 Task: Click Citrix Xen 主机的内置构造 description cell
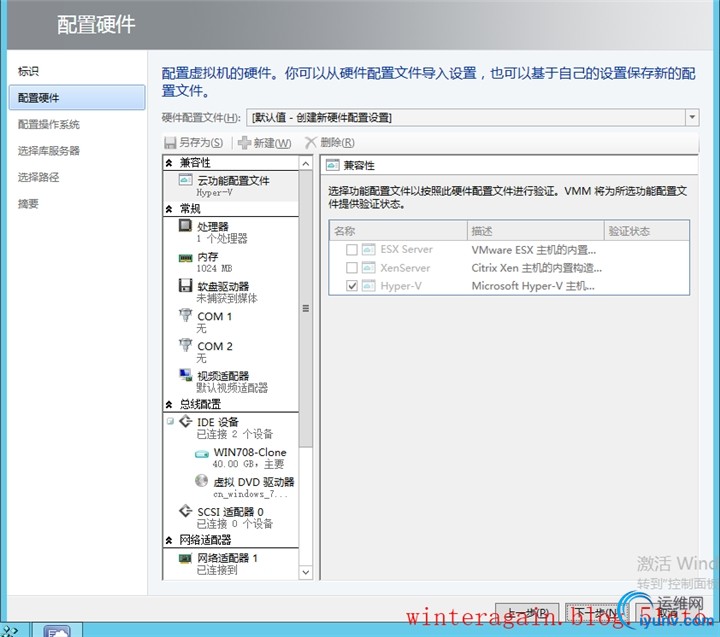point(536,268)
